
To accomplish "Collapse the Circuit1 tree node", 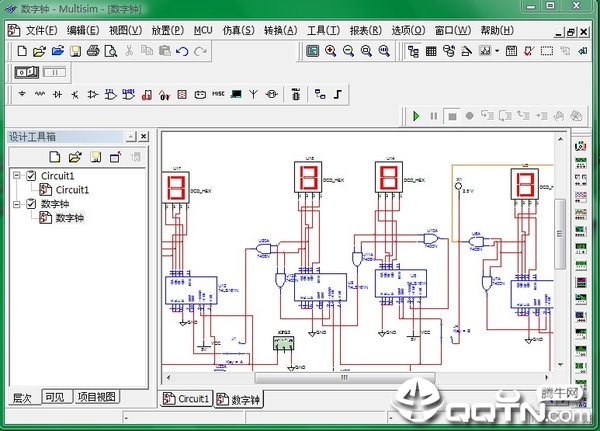I will tap(17, 176).
